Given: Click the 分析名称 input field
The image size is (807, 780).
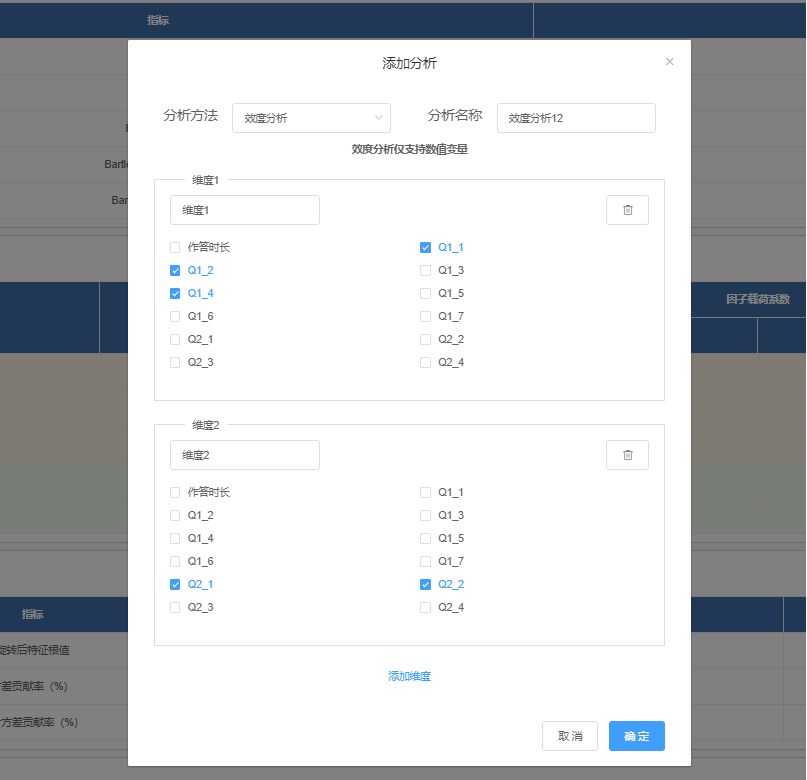Looking at the screenshot, I should click(576, 117).
